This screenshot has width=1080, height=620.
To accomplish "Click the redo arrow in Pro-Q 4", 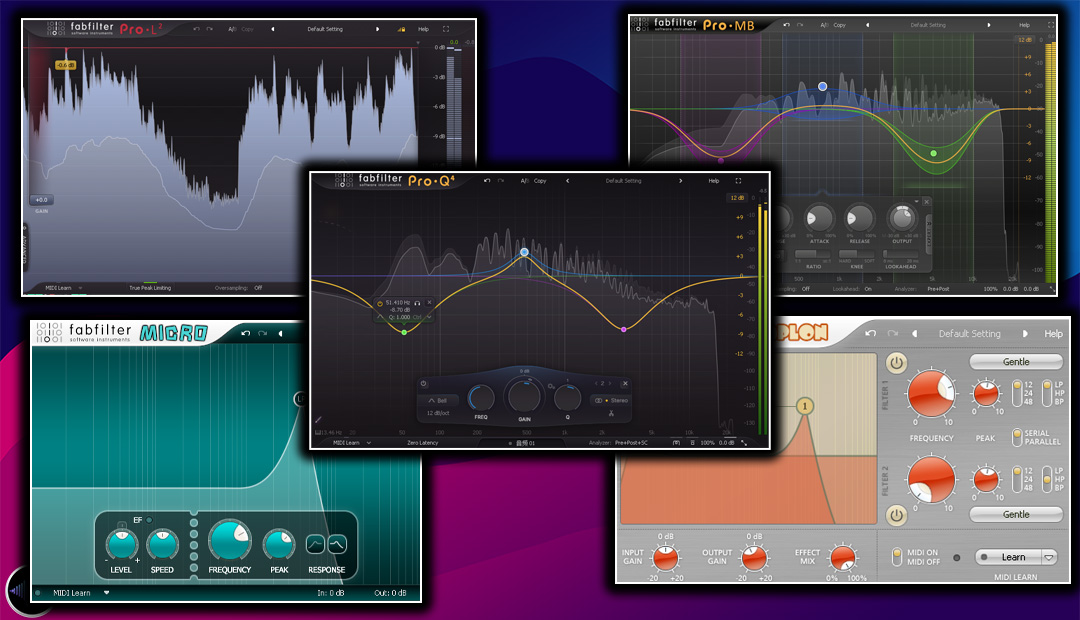I will click(x=501, y=180).
